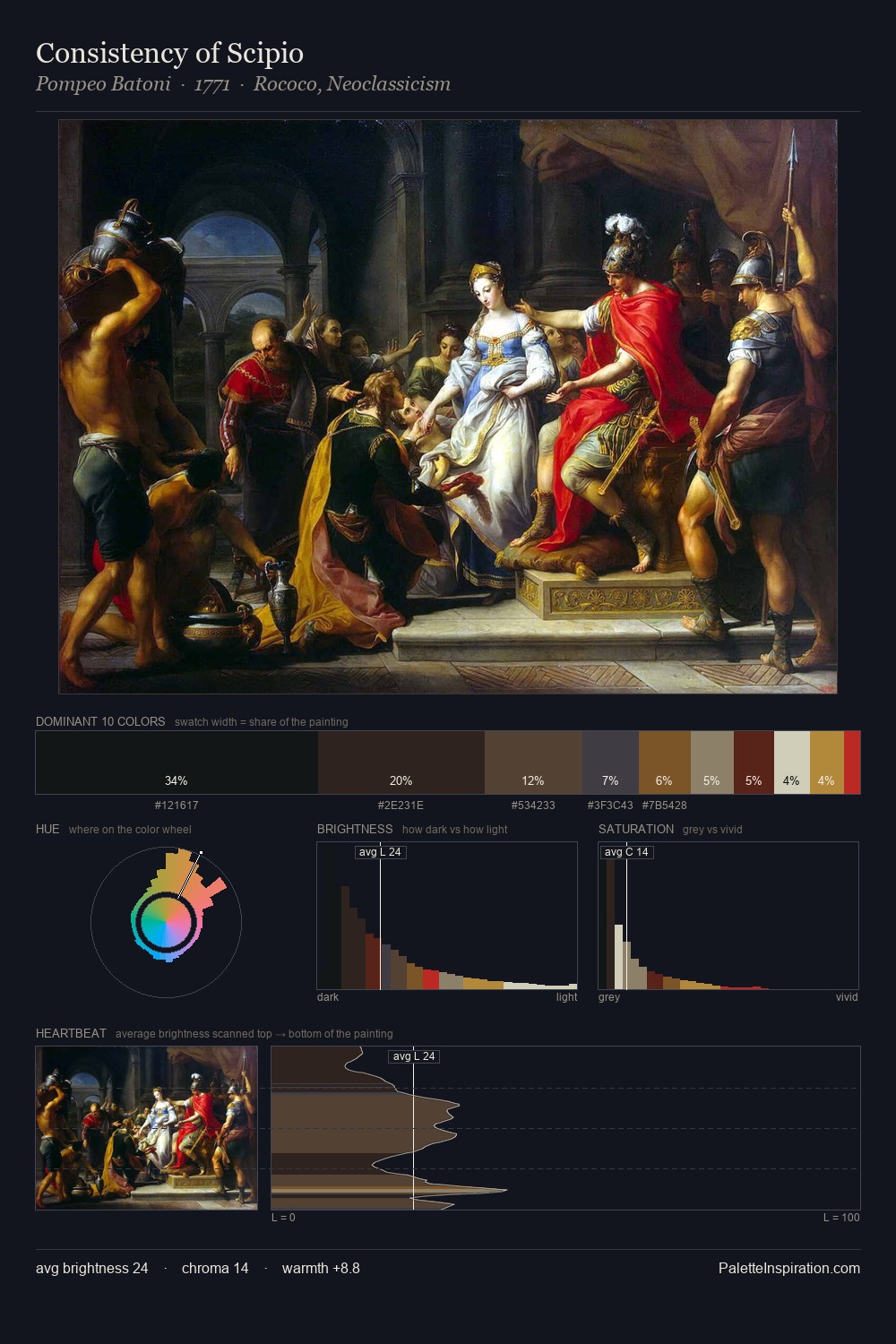Click hex code #7B5428
Image resolution: width=896 pixels, height=1344 pixels.
(664, 806)
